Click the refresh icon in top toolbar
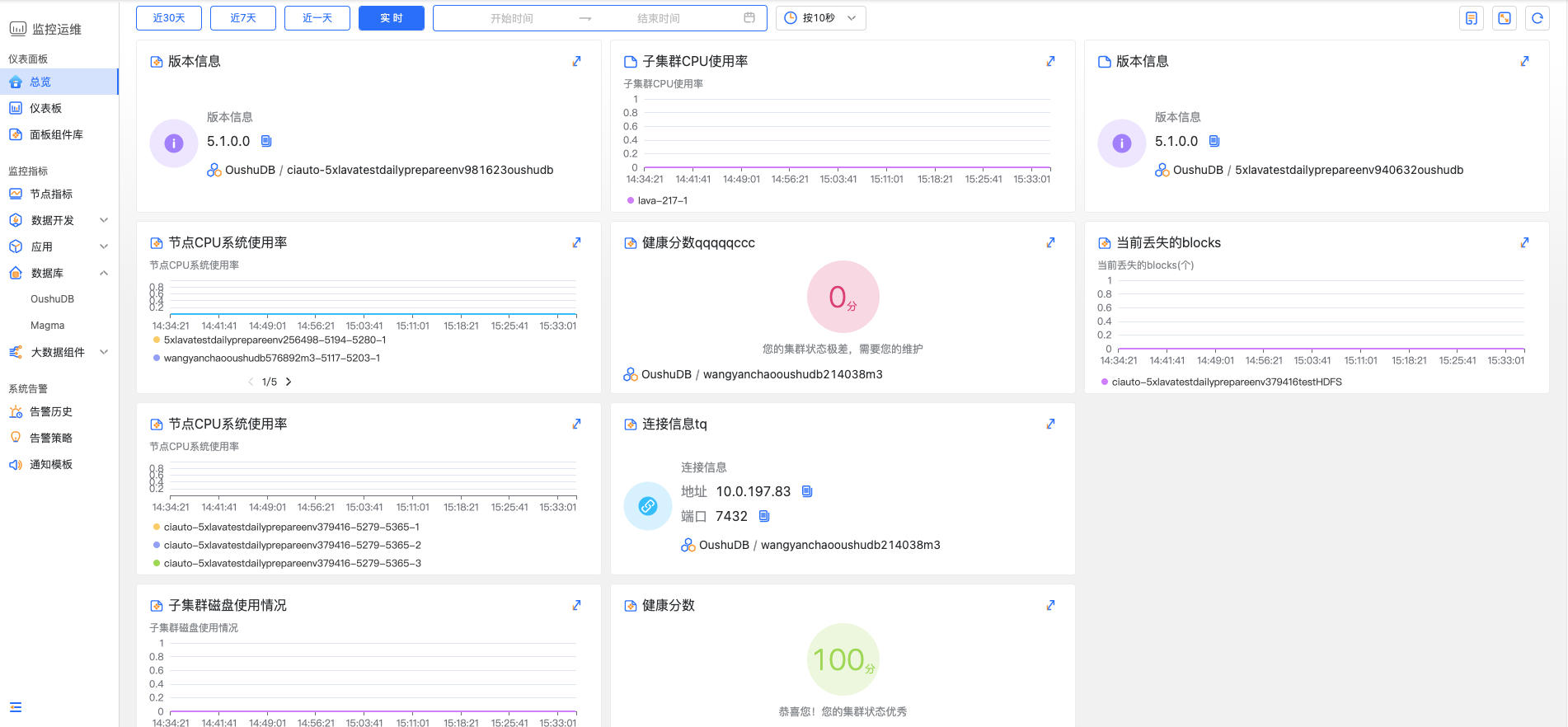This screenshot has width=1568, height=727. (1537, 18)
